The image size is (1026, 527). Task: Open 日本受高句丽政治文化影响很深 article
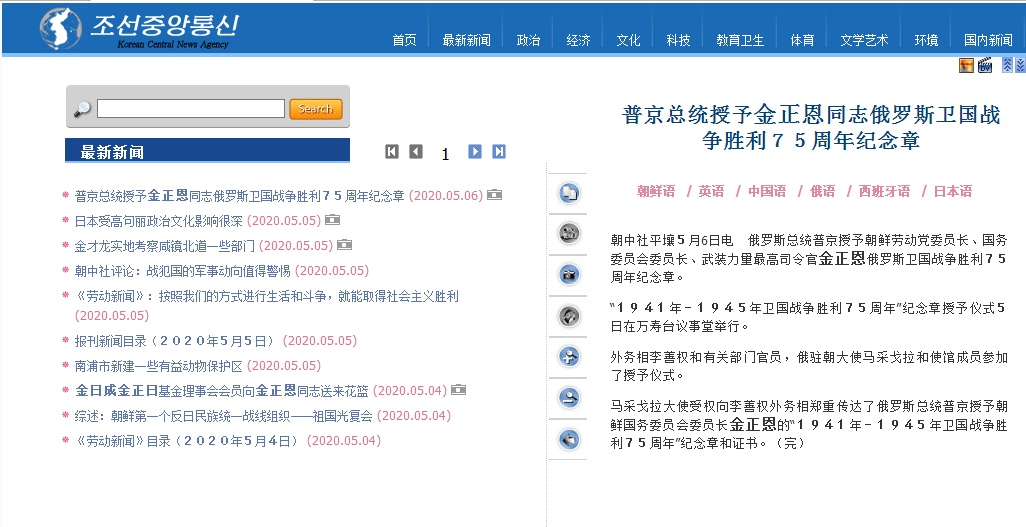coord(158,220)
